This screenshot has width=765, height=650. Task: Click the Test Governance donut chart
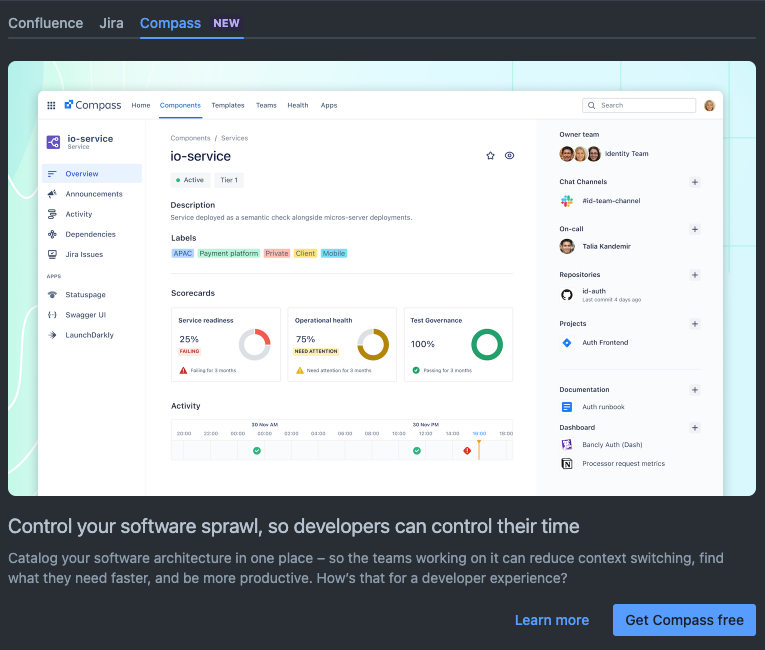point(487,345)
